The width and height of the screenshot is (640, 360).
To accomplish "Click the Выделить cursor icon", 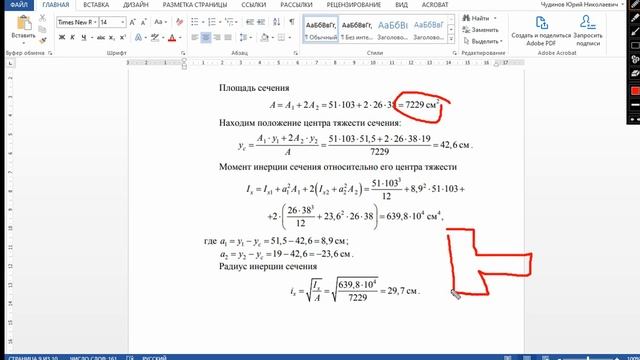I will coord(466,41).
